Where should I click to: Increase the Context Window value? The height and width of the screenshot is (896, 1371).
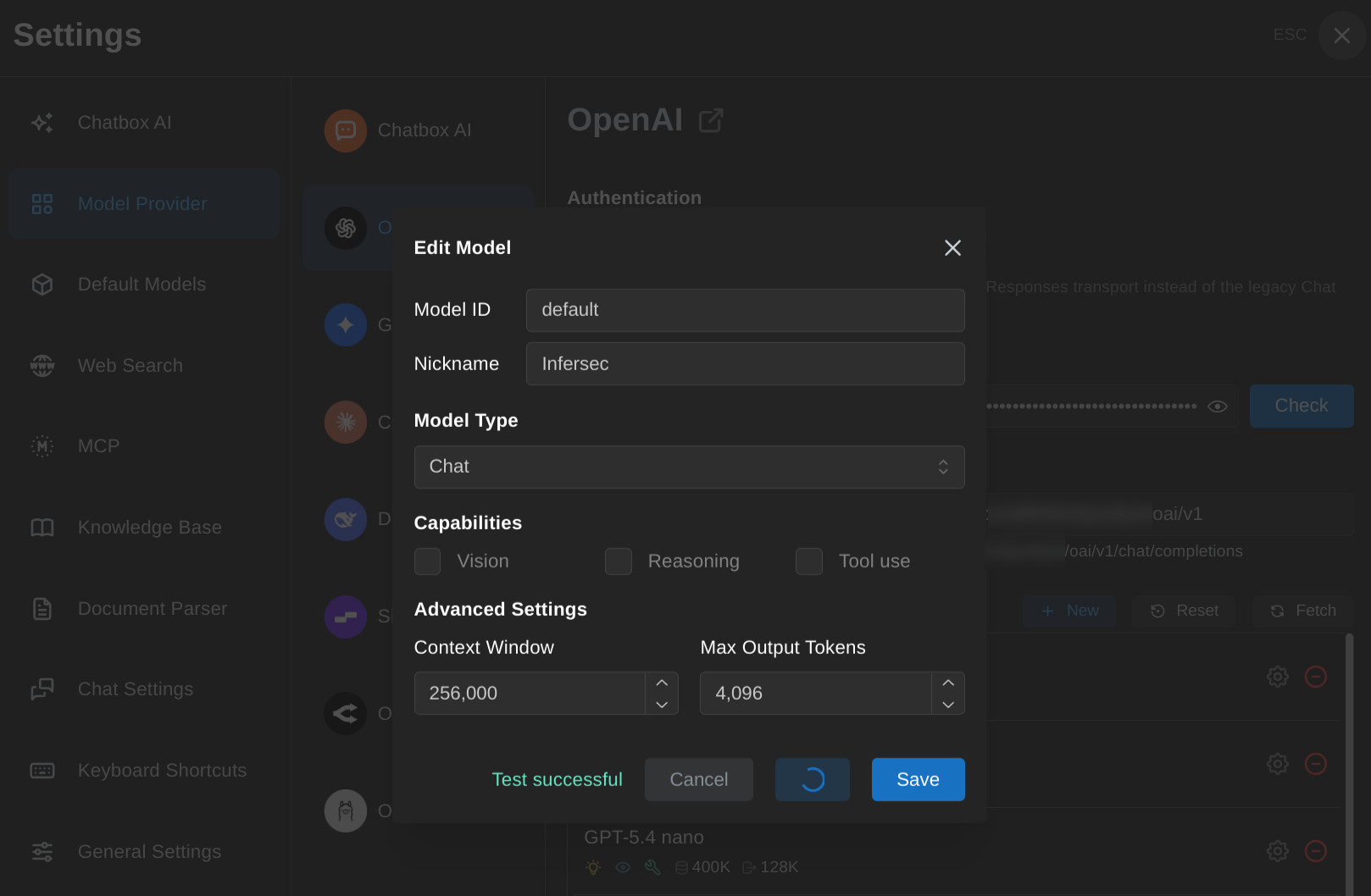[x=662, y=683]
